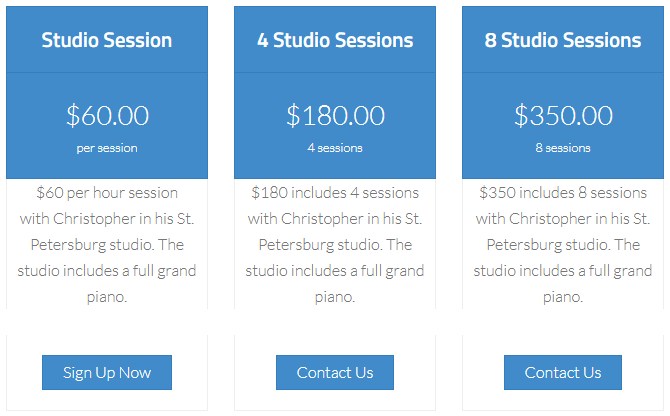Click 'Petersburg studio. The' in the first card
Viewport: 670px width, 416px height.
(x=107, y=245)
